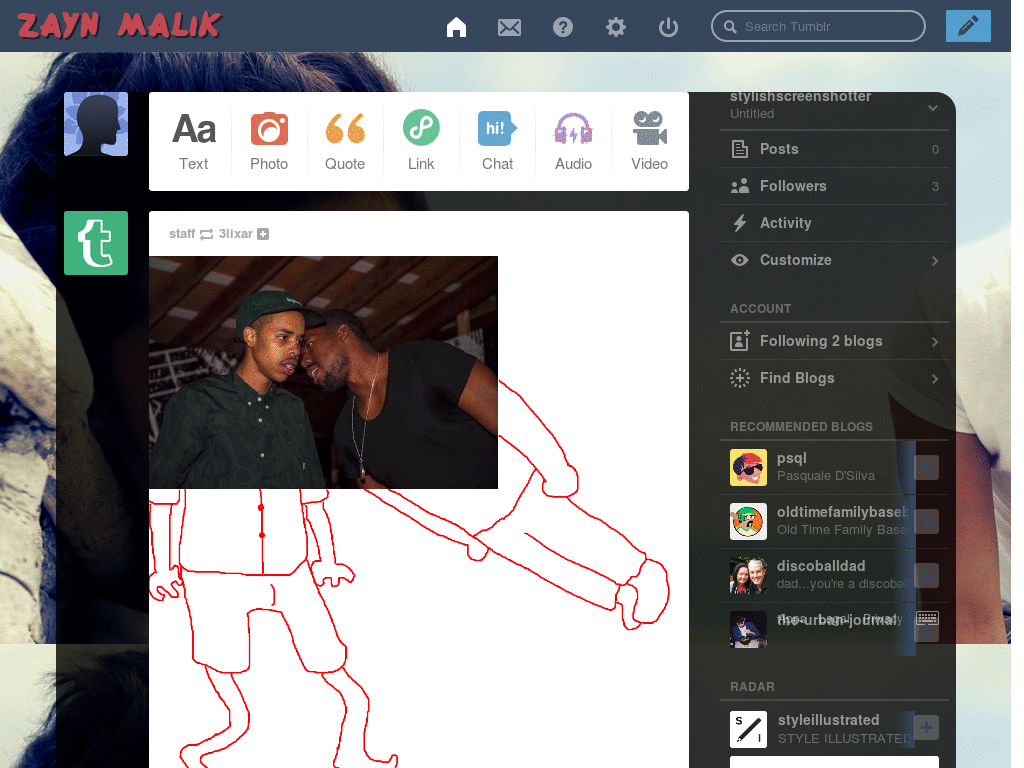The height and width of the screenshot is (768, 1024).
Task: Open radar blog styleillustrated
Action: point(828,720)
